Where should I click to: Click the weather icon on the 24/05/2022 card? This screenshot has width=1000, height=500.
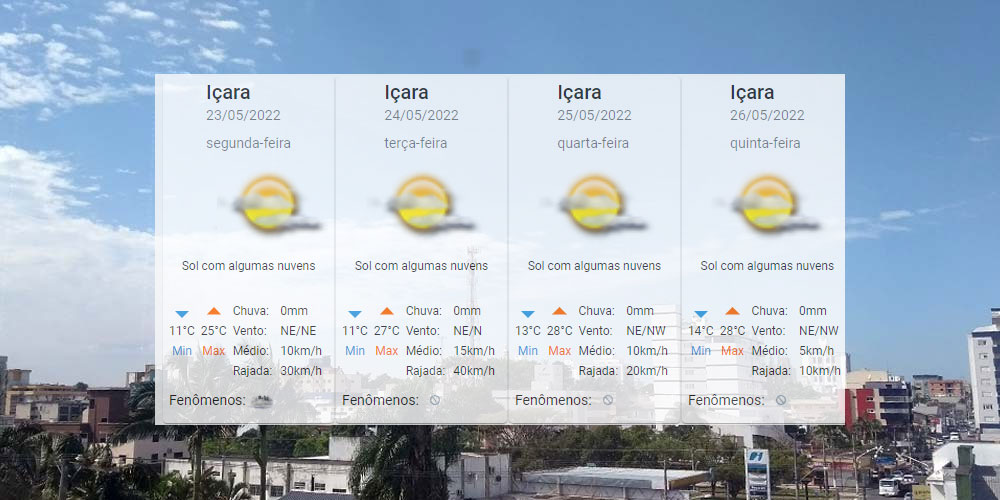click(421, 204)
